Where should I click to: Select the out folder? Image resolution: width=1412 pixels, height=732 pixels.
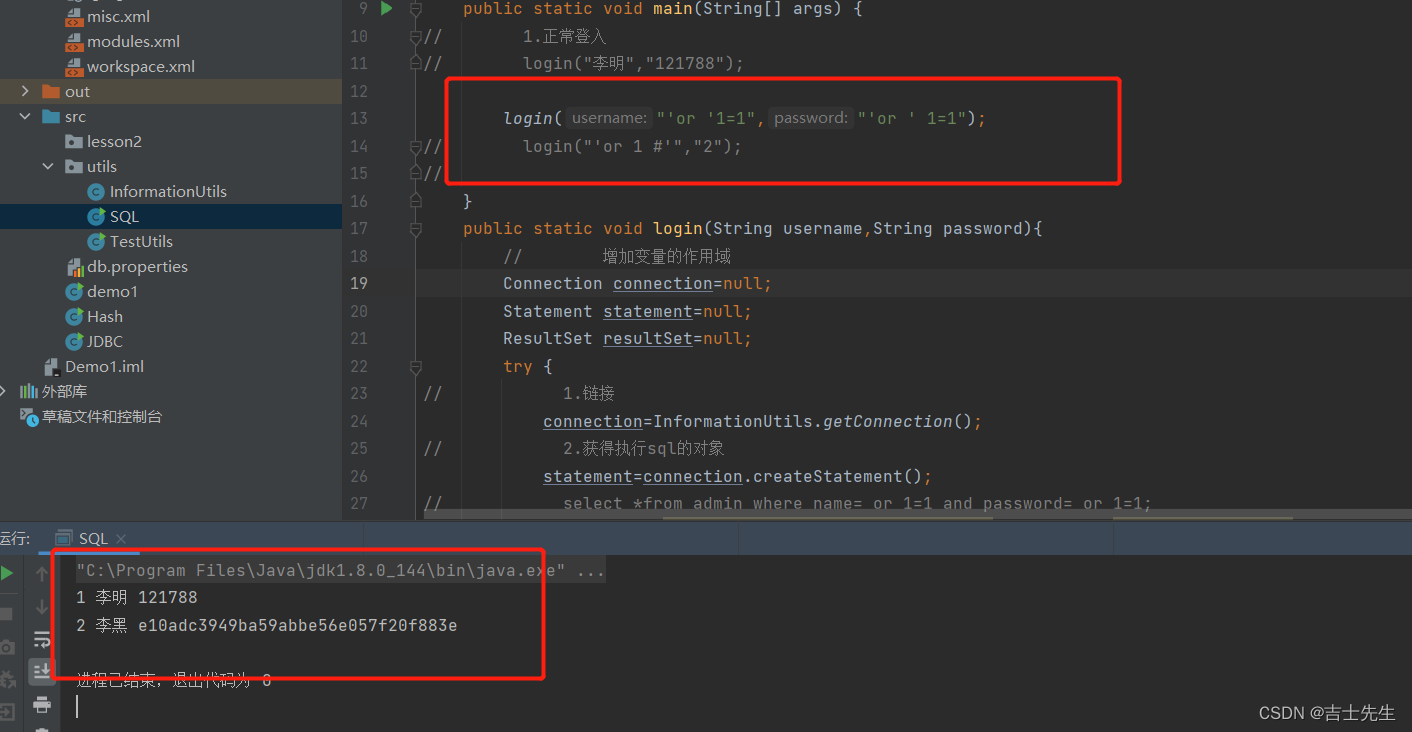coord(77,92)
